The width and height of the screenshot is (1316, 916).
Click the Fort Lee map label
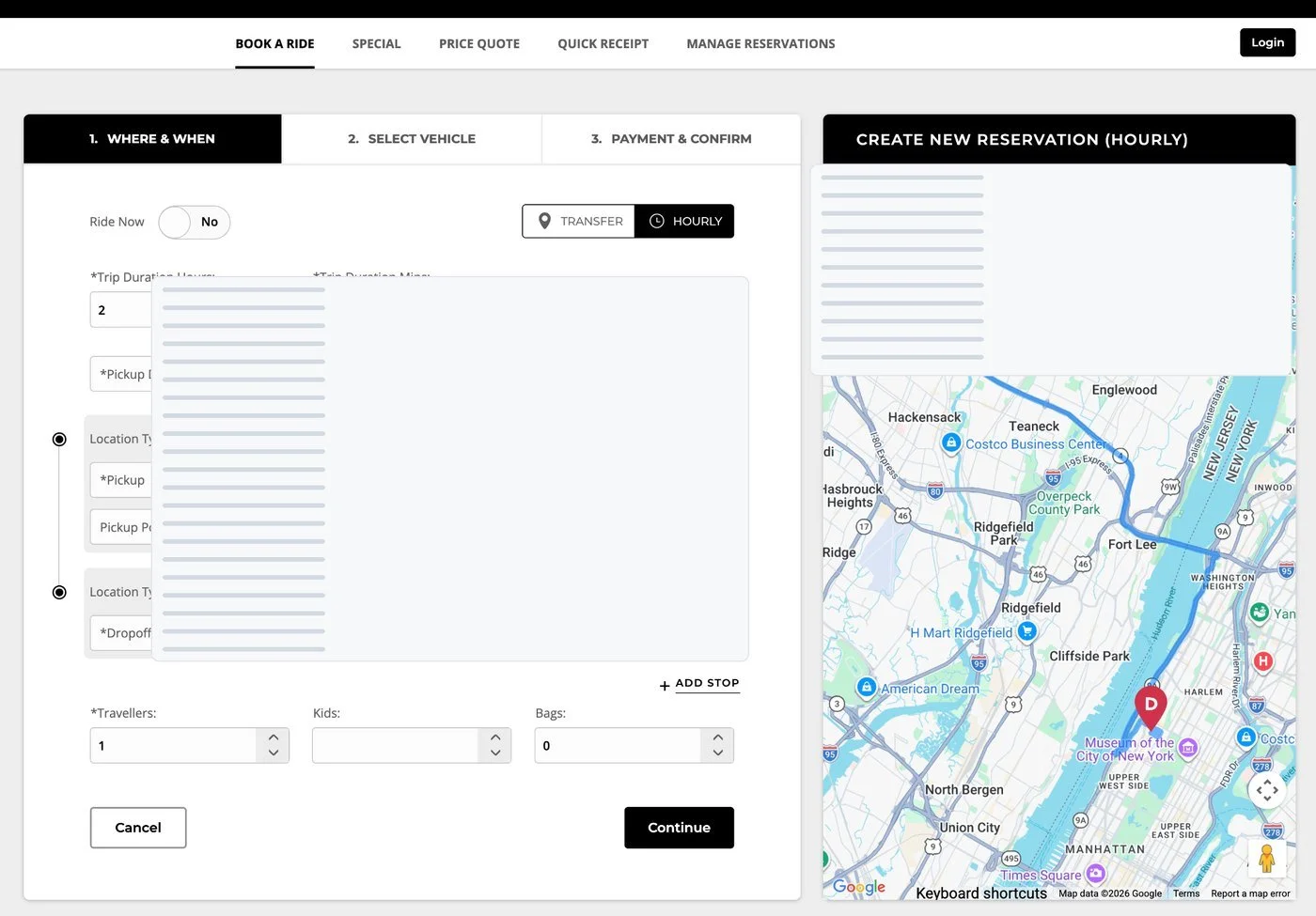pos(1132,545)
